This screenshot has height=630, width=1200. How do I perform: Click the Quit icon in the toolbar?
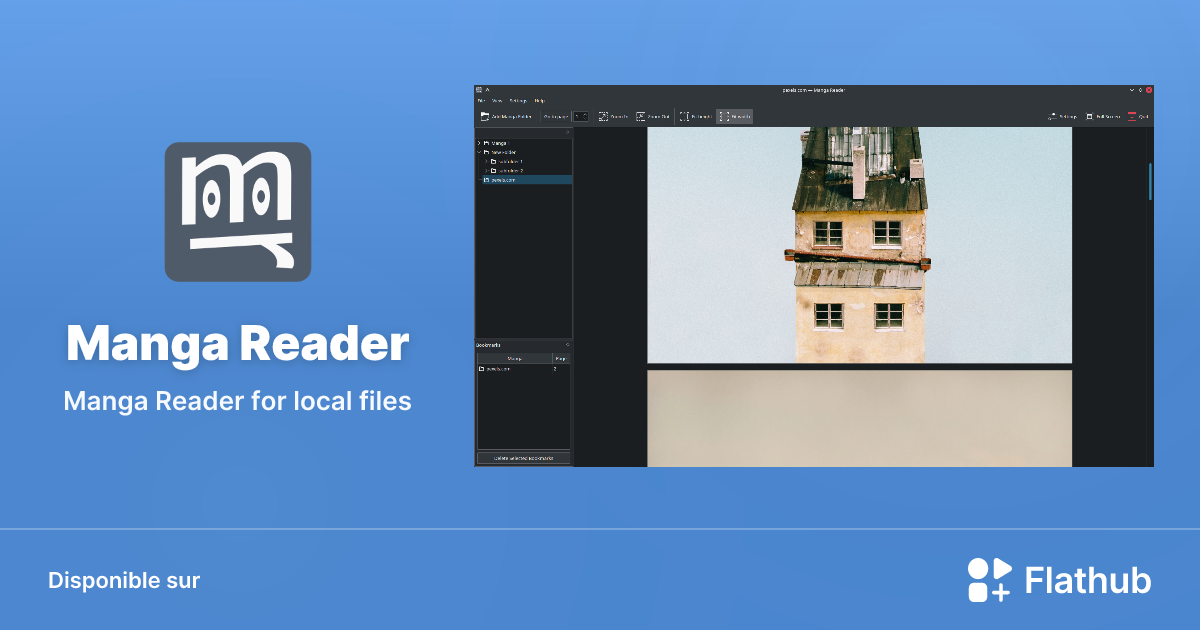click(1131, 116)
